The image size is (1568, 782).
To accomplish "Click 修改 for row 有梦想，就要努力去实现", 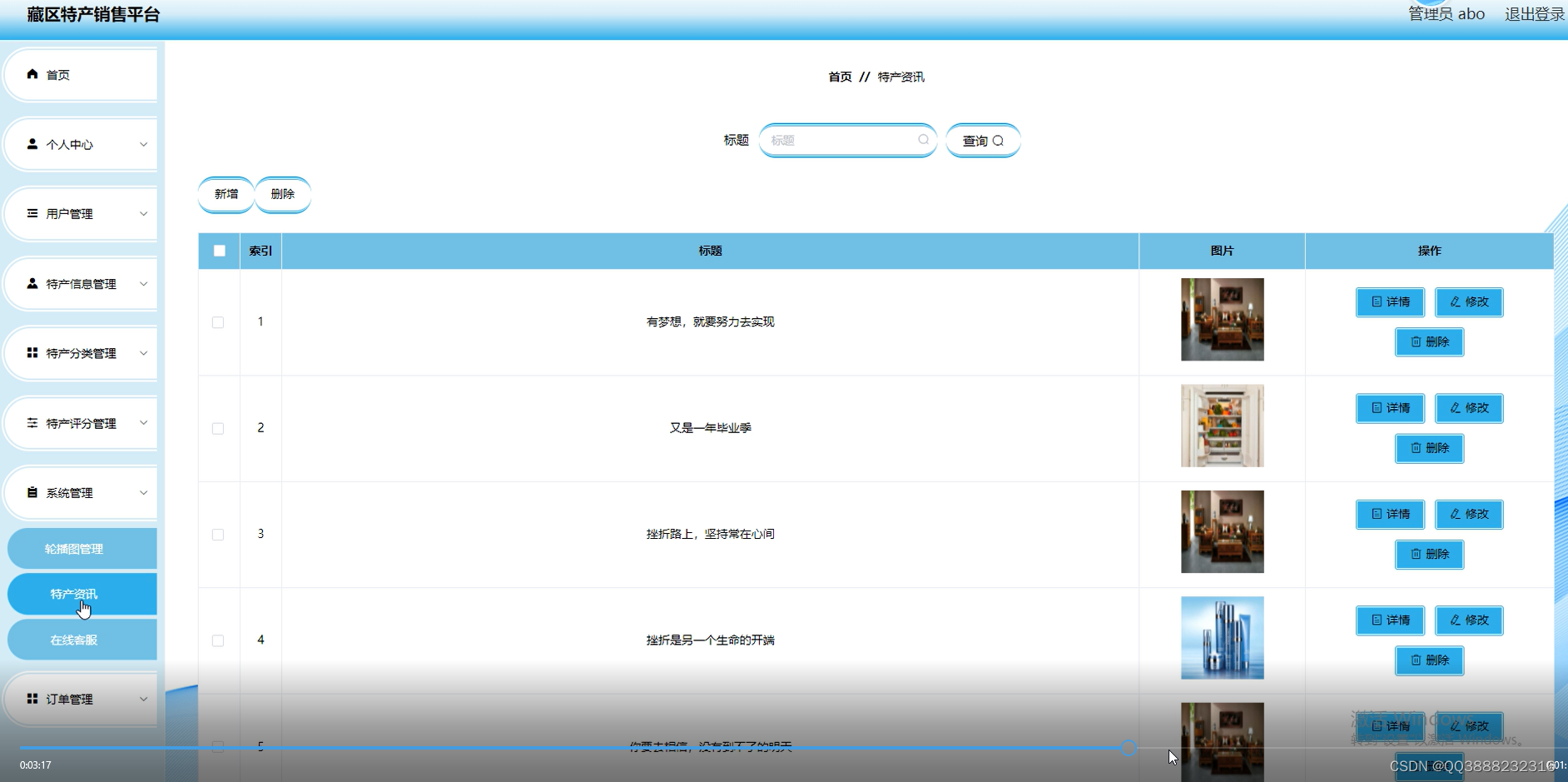I will [1469, 301].
